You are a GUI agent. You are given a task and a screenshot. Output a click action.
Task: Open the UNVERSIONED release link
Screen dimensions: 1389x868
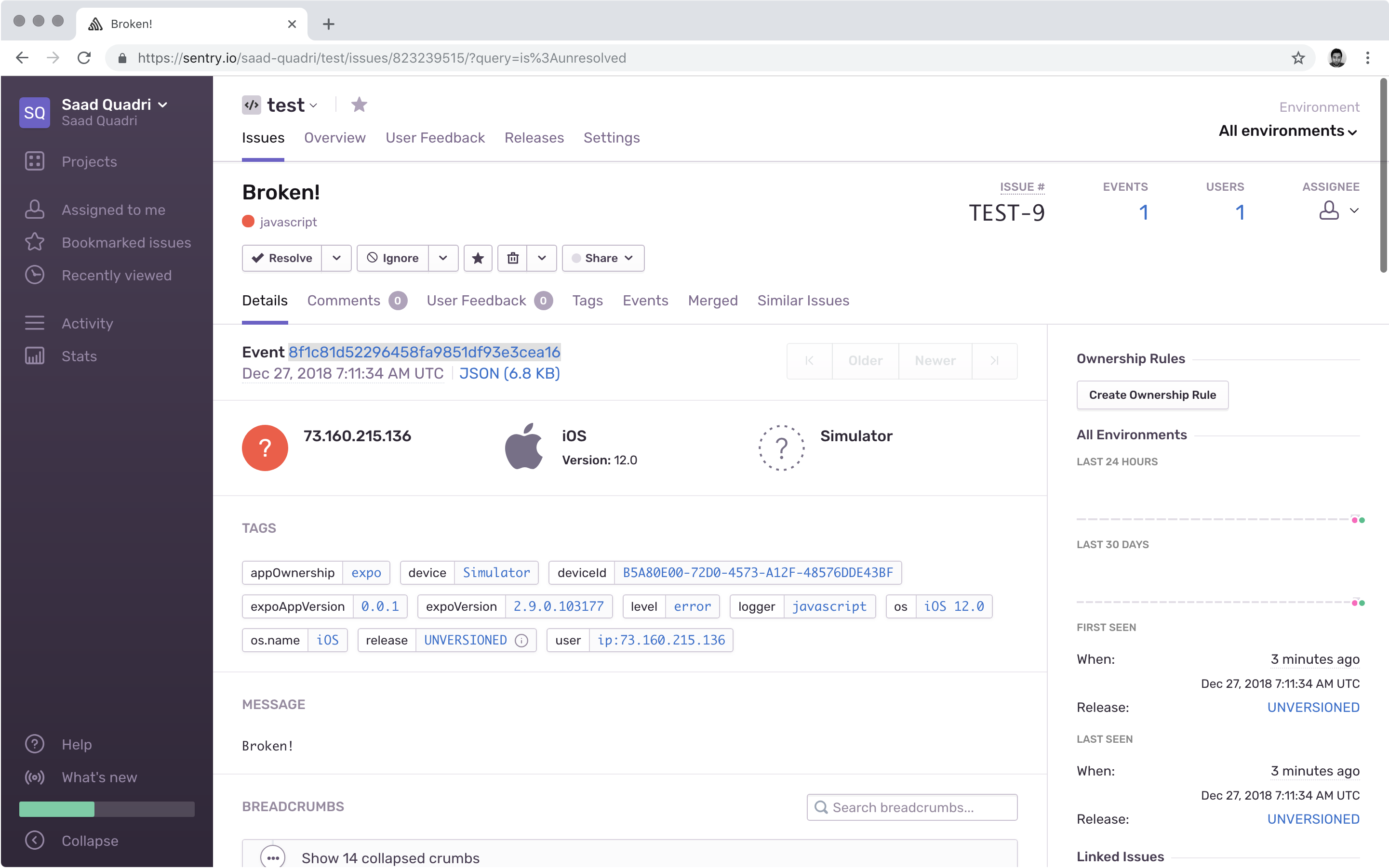coord(1313,707)
